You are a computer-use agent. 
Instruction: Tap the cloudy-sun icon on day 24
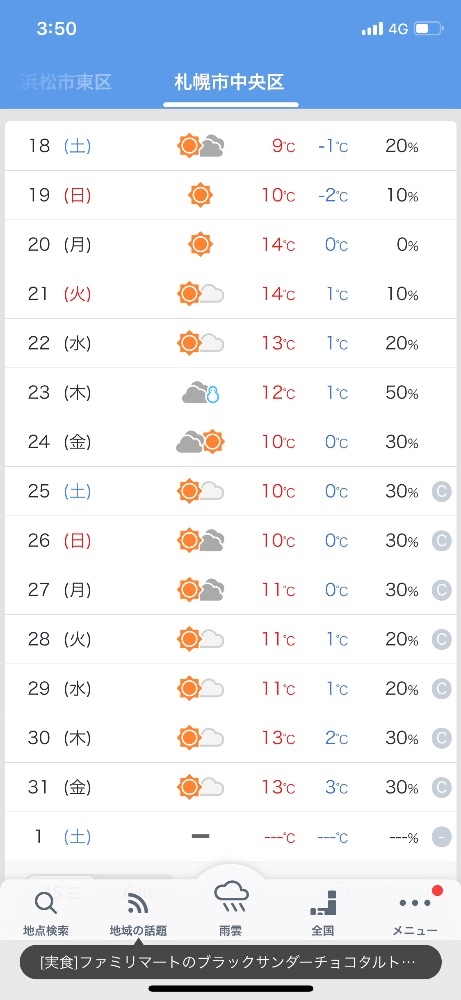pyautogui.click(x=200, y=441)
